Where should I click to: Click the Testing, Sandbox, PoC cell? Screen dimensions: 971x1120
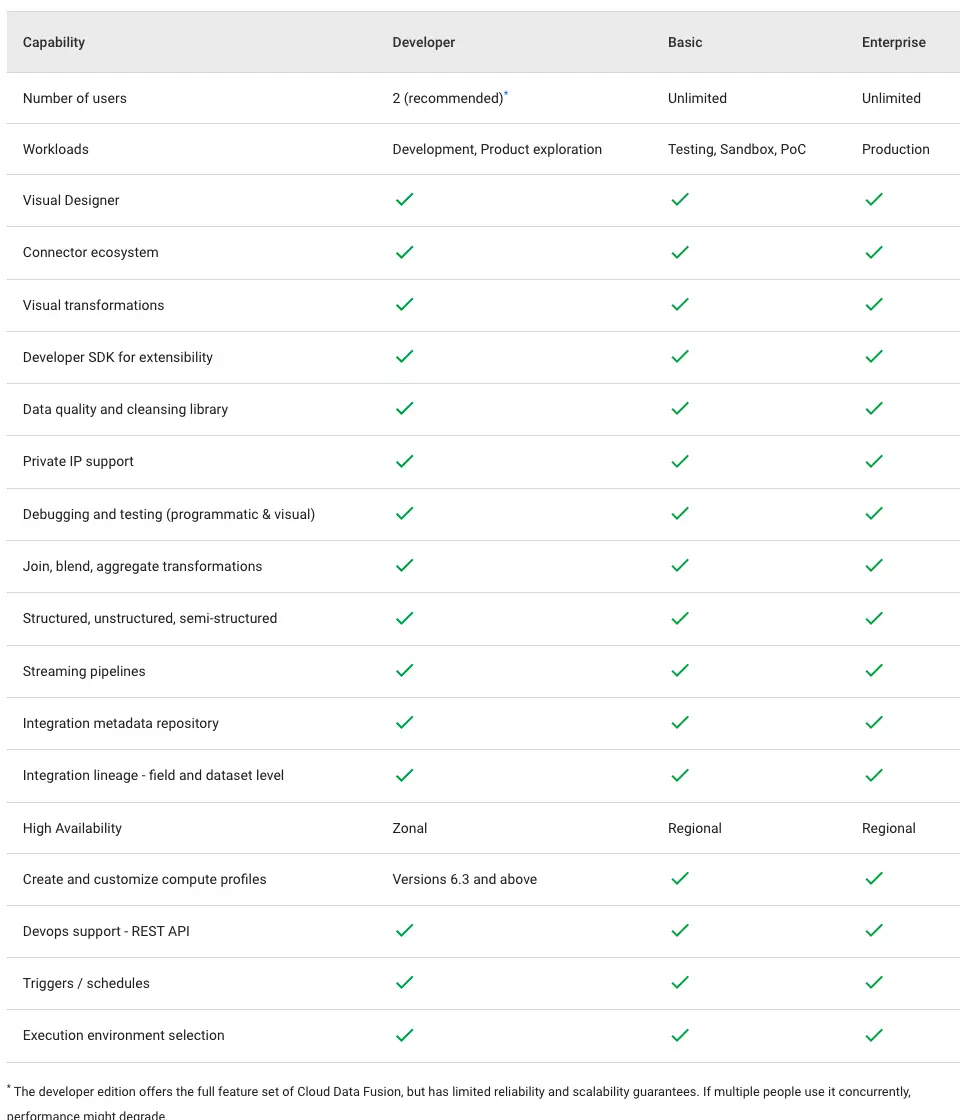pyautogui.click(x=737, y=149)
